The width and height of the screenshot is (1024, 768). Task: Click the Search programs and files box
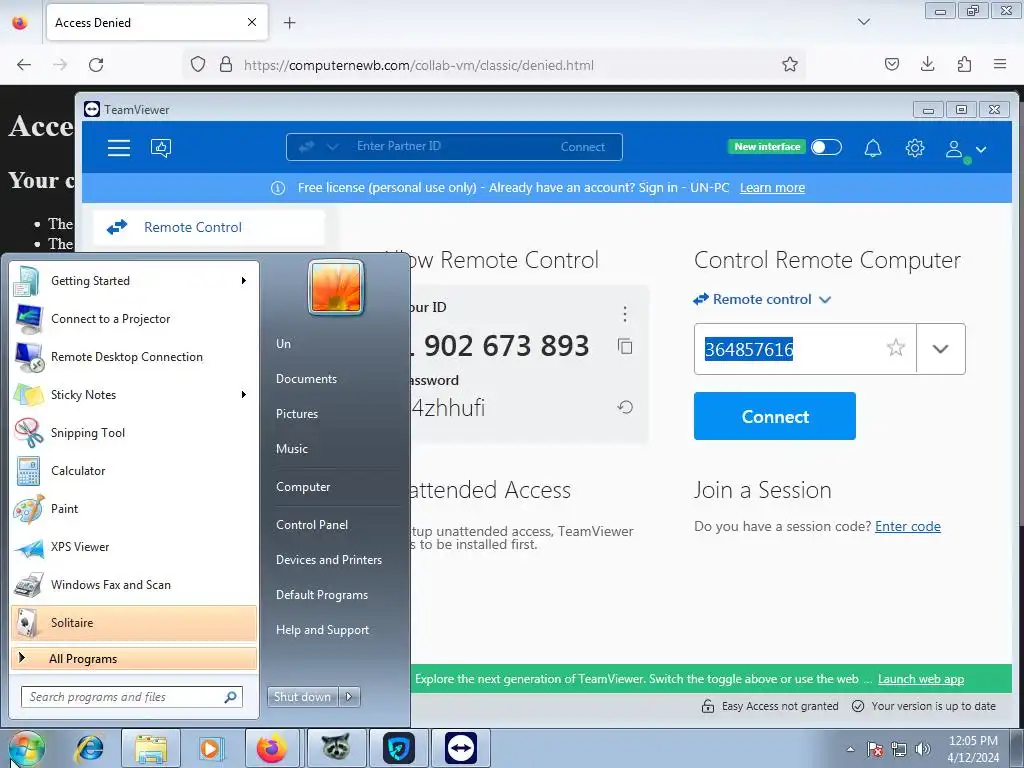tap(132, 697)
